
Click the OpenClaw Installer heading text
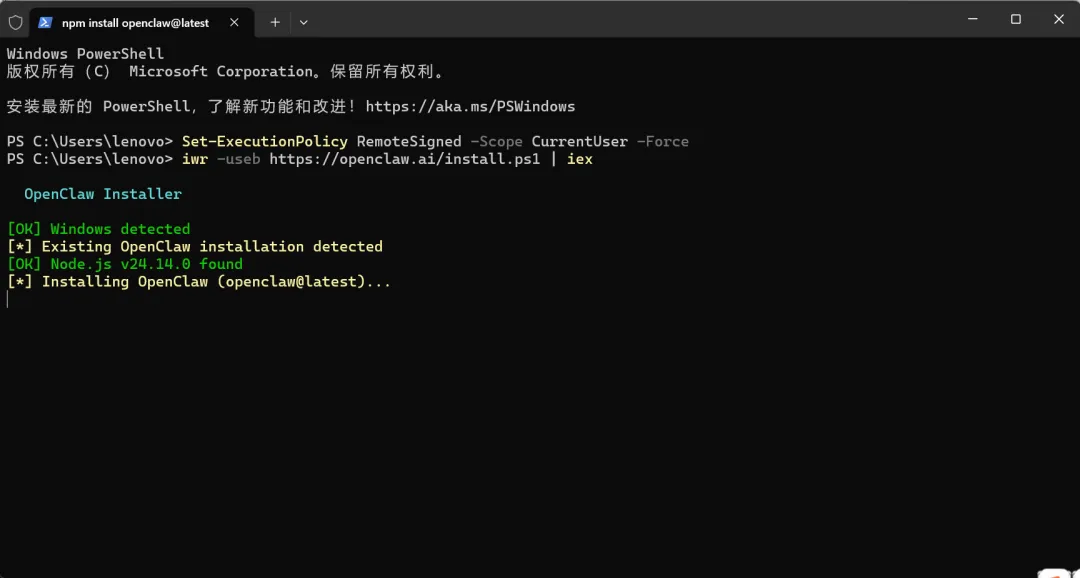point(103,194)
